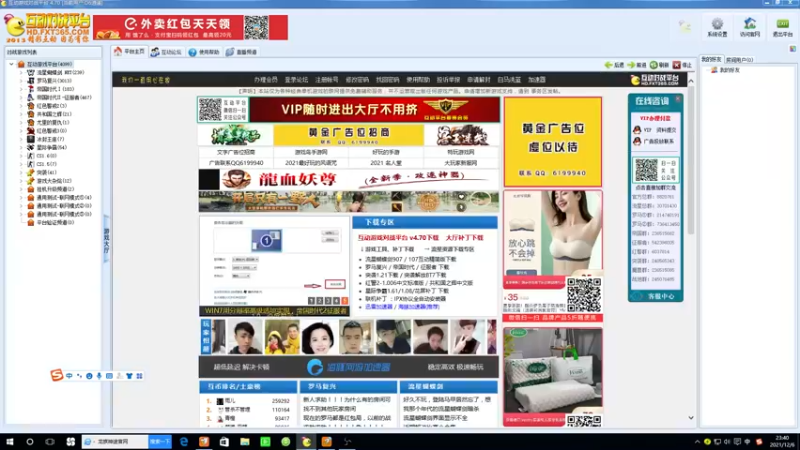The width and height of the screenshot is (800, 450).
Task: Go forward with the 前进 arrow
Action: [x=637, y=65]
